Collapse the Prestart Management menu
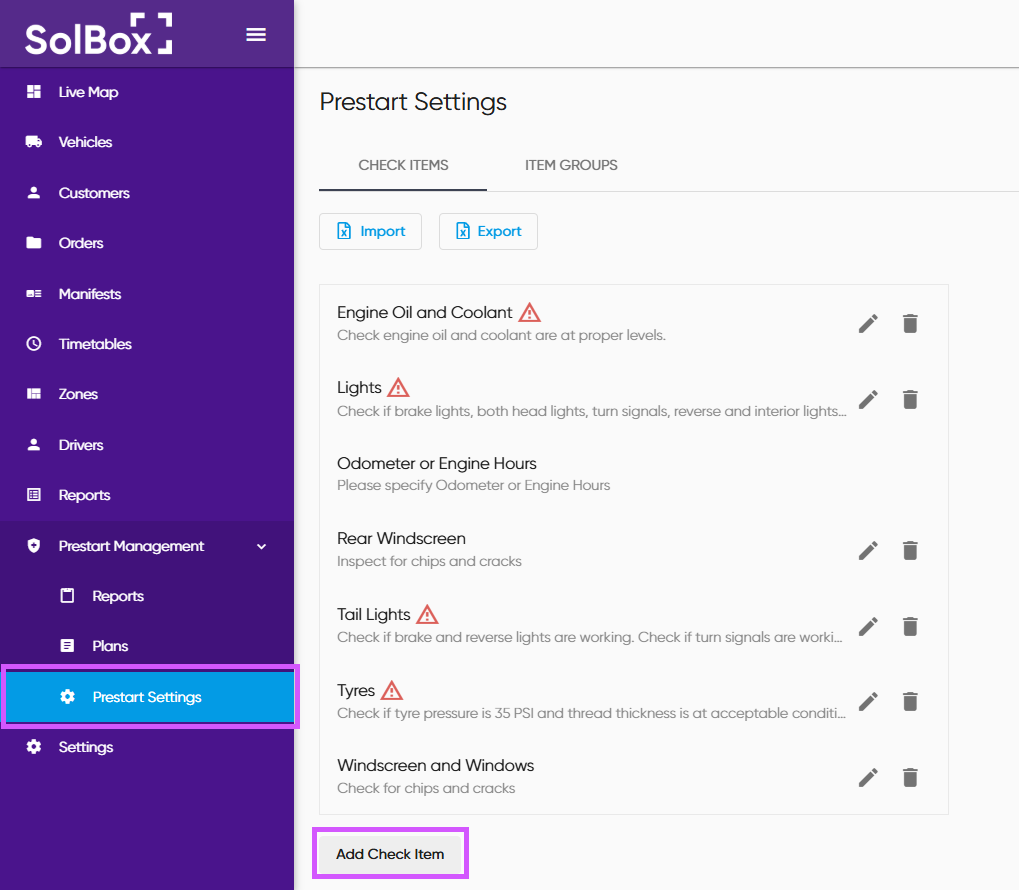Screen dimensions: 1019x890 [262, 546]
